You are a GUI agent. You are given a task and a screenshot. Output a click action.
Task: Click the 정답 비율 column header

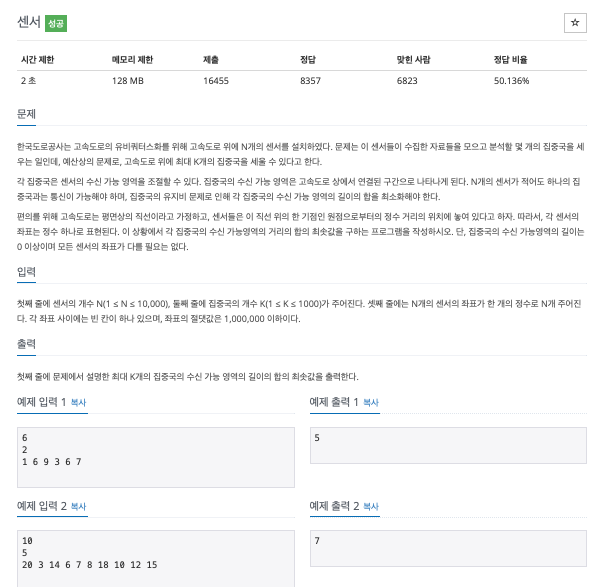tap(510, 60)
